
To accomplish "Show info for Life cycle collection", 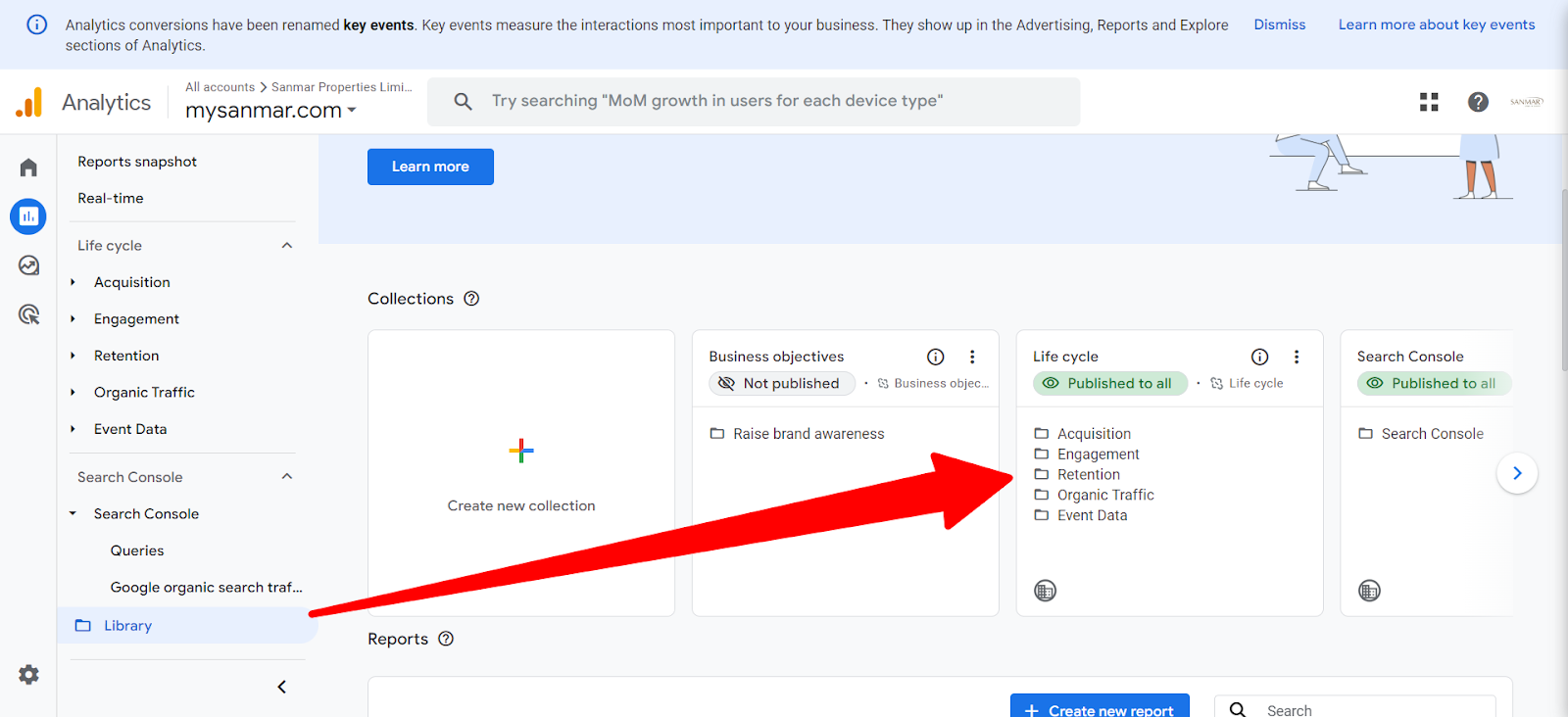I will click(1260, 357).
